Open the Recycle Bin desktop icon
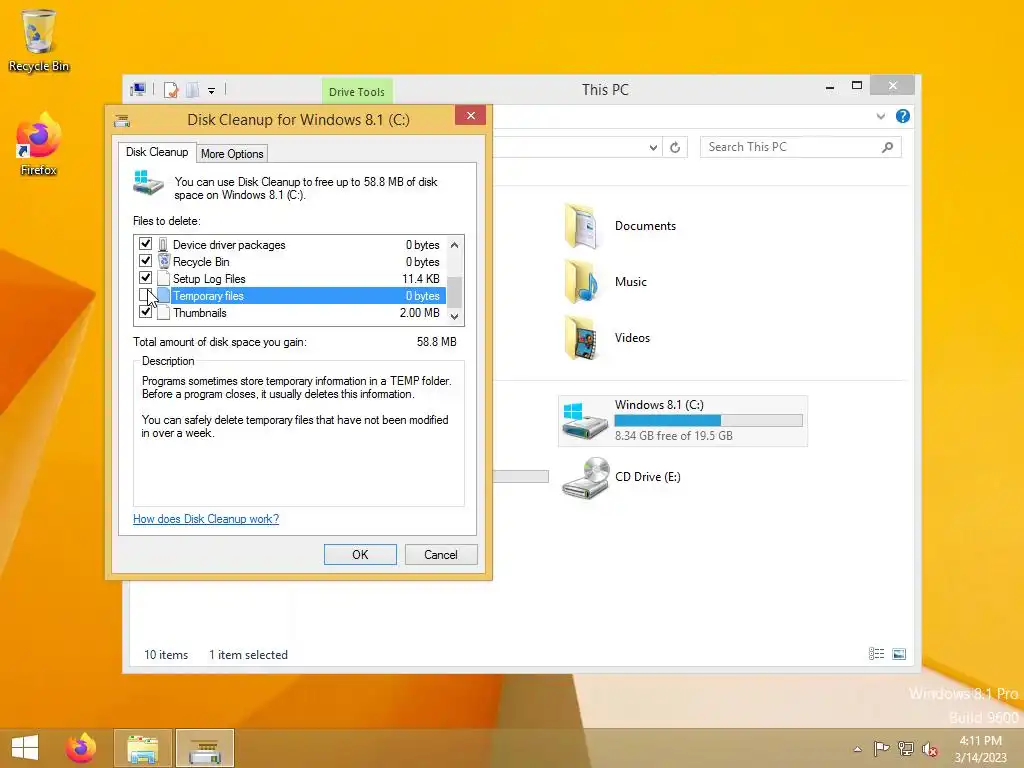The height and width of the screenshot is (768, 1024). [39, 40]
